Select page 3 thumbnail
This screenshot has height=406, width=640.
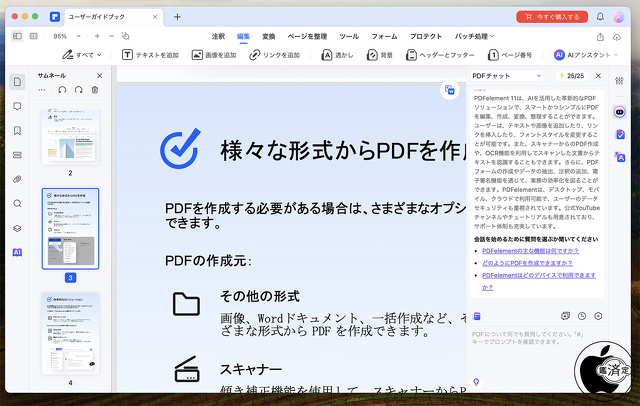(x=70, y=229)
